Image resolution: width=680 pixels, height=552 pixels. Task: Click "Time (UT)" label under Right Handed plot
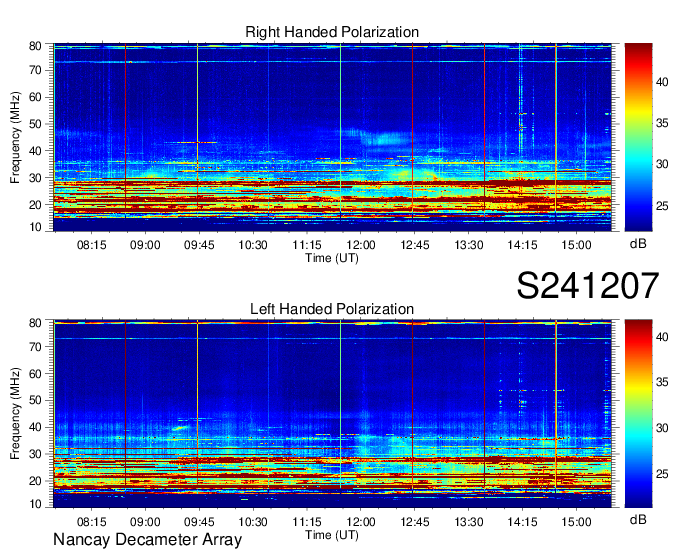[x=332, y=258]
